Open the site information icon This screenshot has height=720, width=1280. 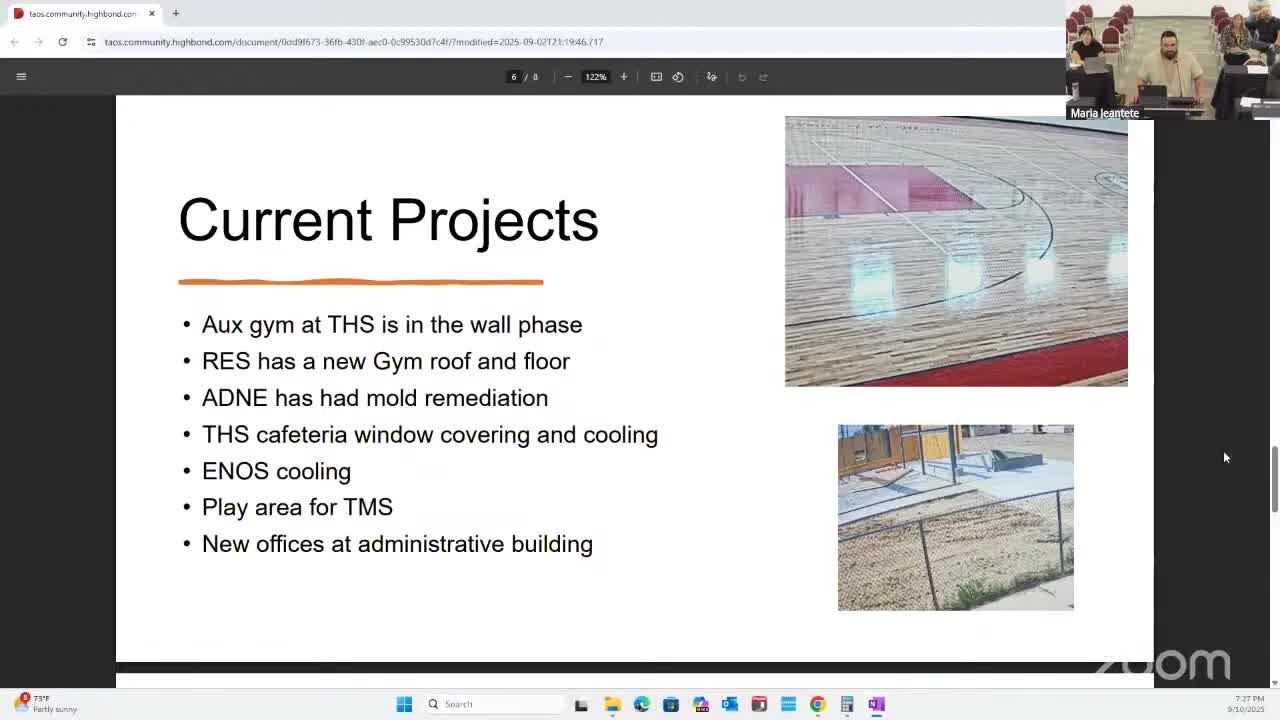click(x=91, y=42)
